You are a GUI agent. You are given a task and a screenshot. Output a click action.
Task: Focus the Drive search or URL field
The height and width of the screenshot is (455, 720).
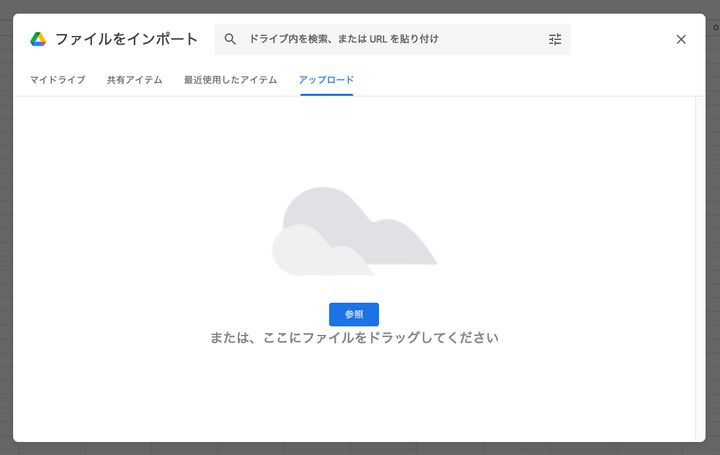coord(390,39)
